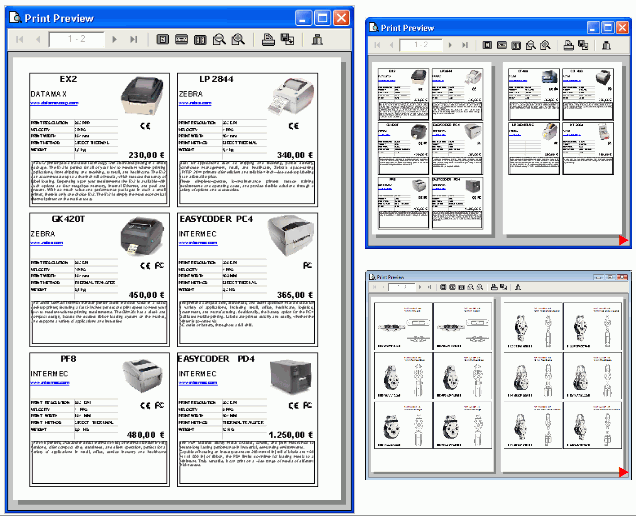Go to previous page in upper-right preview window

(x=391, y=45)
